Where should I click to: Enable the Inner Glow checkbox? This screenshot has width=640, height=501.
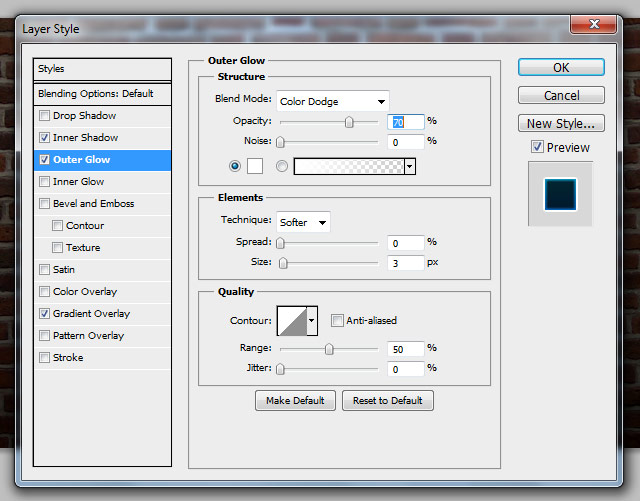tap(44, 182)
